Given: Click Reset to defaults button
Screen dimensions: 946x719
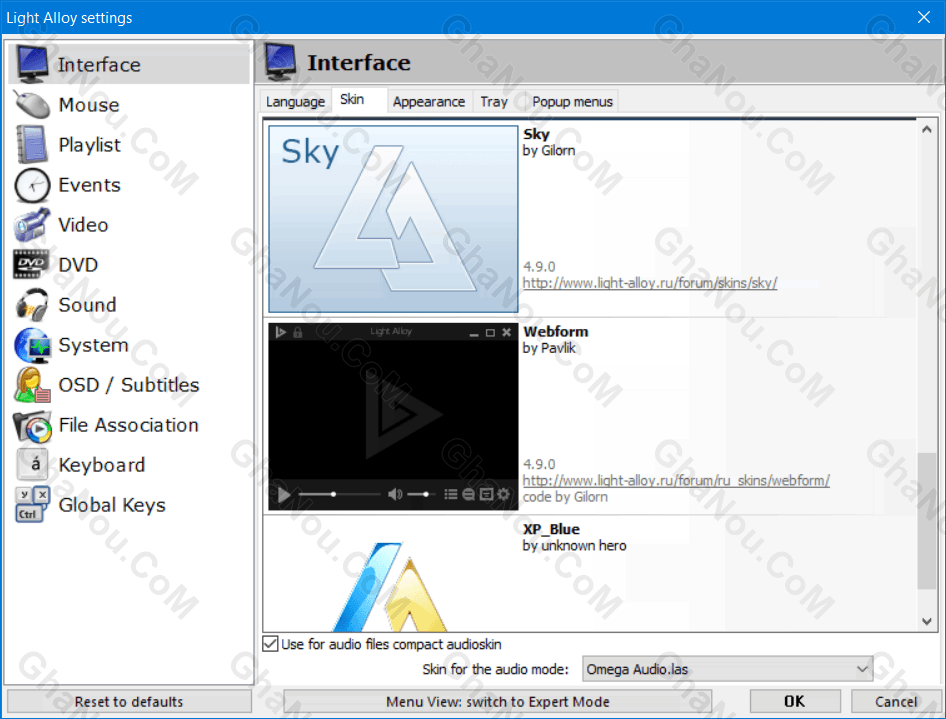Looking at the screenshot, I should (x=129, y=702).
